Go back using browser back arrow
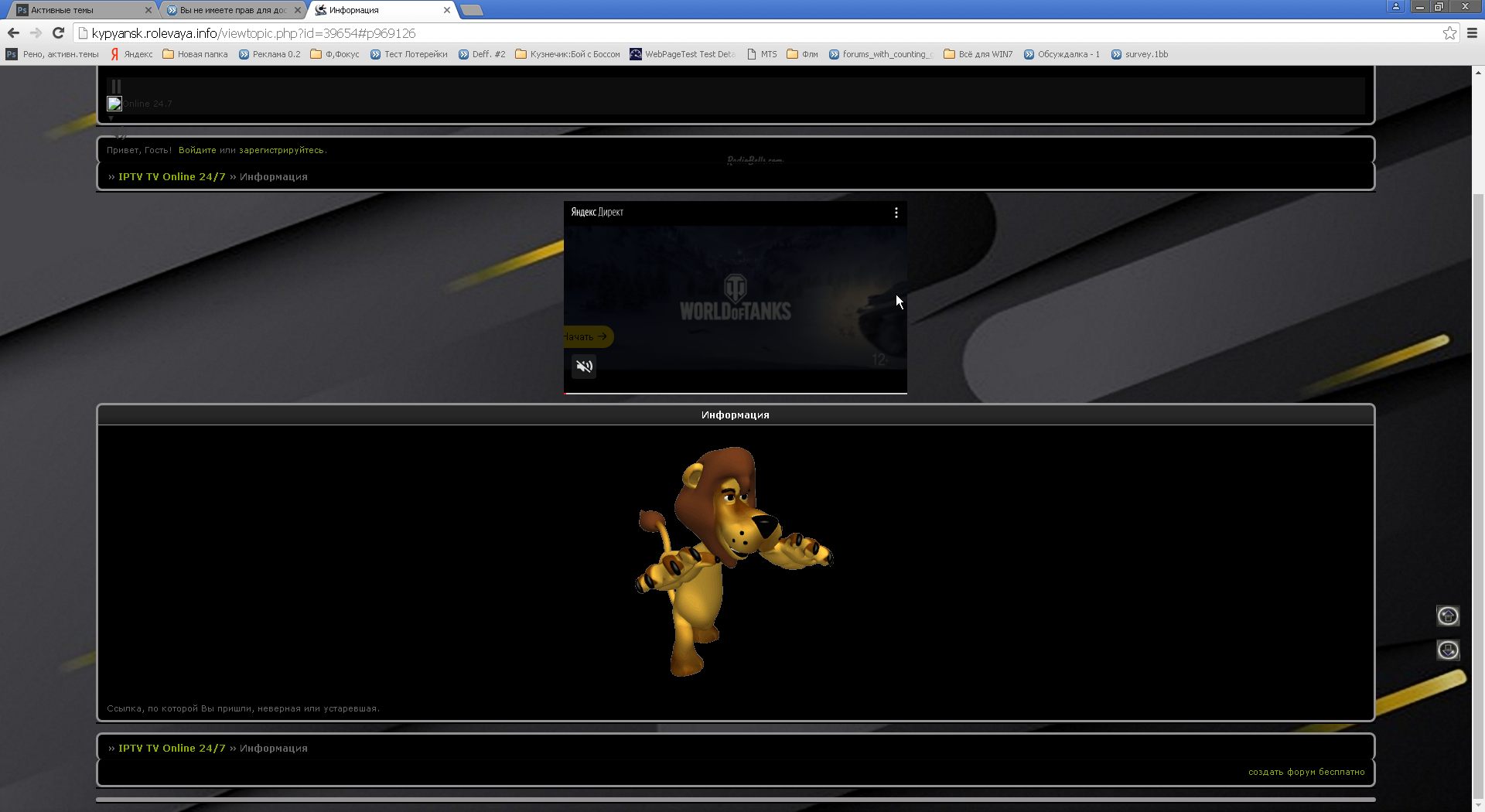This screenshot has width=1485, height=812. [12, 33]
